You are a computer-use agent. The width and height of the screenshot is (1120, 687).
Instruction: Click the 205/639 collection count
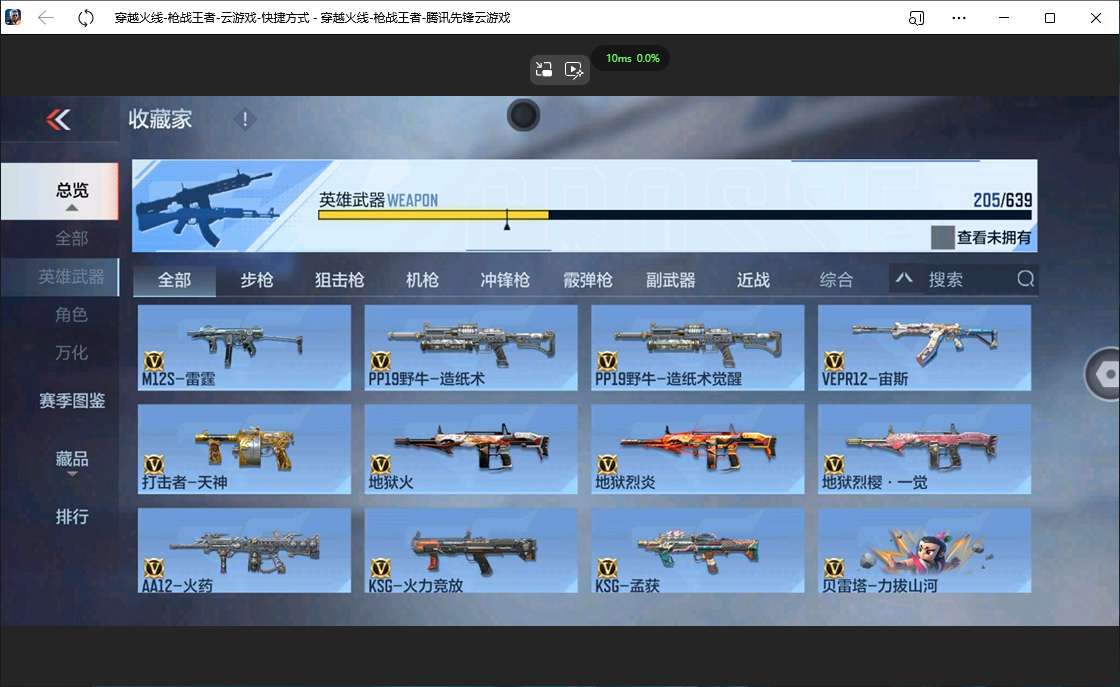coord(1002,200)
